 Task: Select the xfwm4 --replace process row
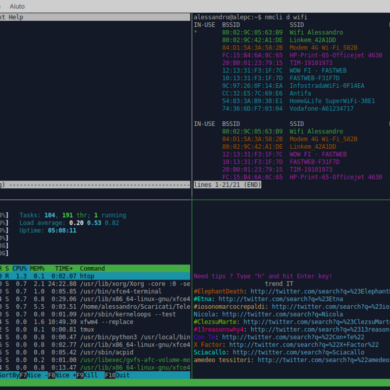(x=95, y=322)
